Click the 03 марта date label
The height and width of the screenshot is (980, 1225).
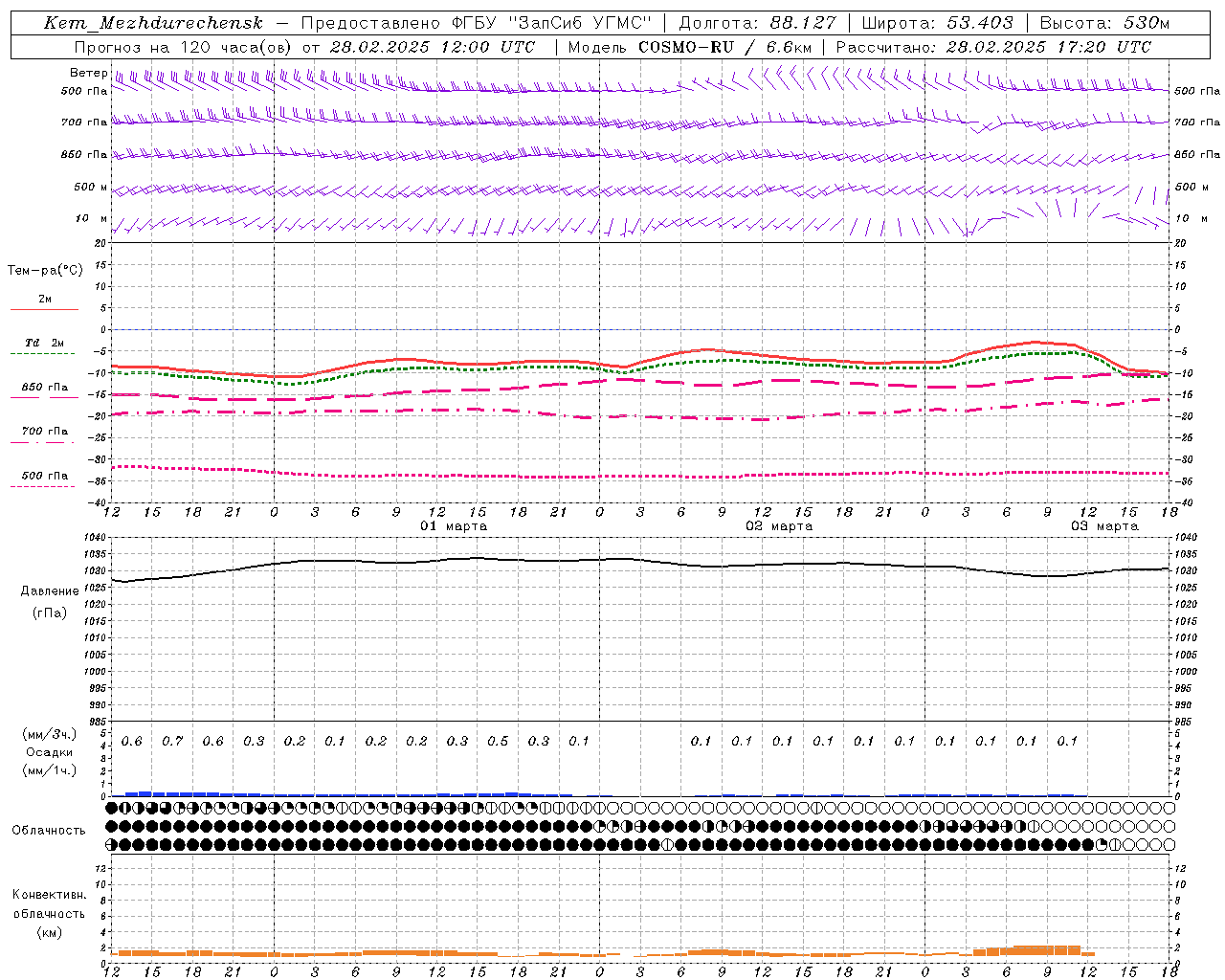pyautogui.click(x=1104, y=526)
